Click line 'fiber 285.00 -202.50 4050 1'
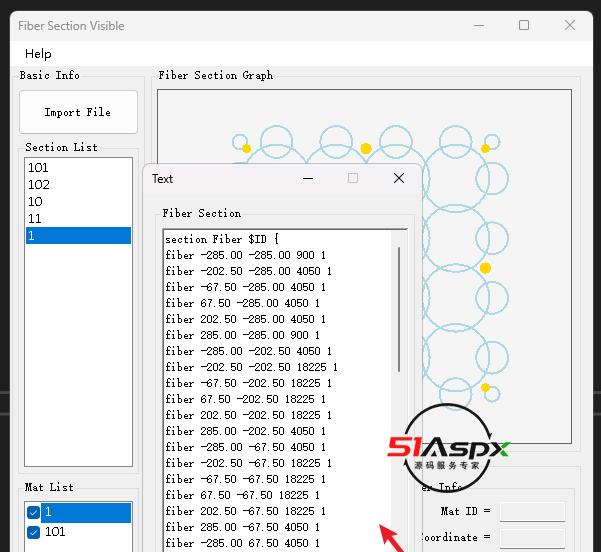This screenshot has width=601, height=552. [x=245, y=431]
